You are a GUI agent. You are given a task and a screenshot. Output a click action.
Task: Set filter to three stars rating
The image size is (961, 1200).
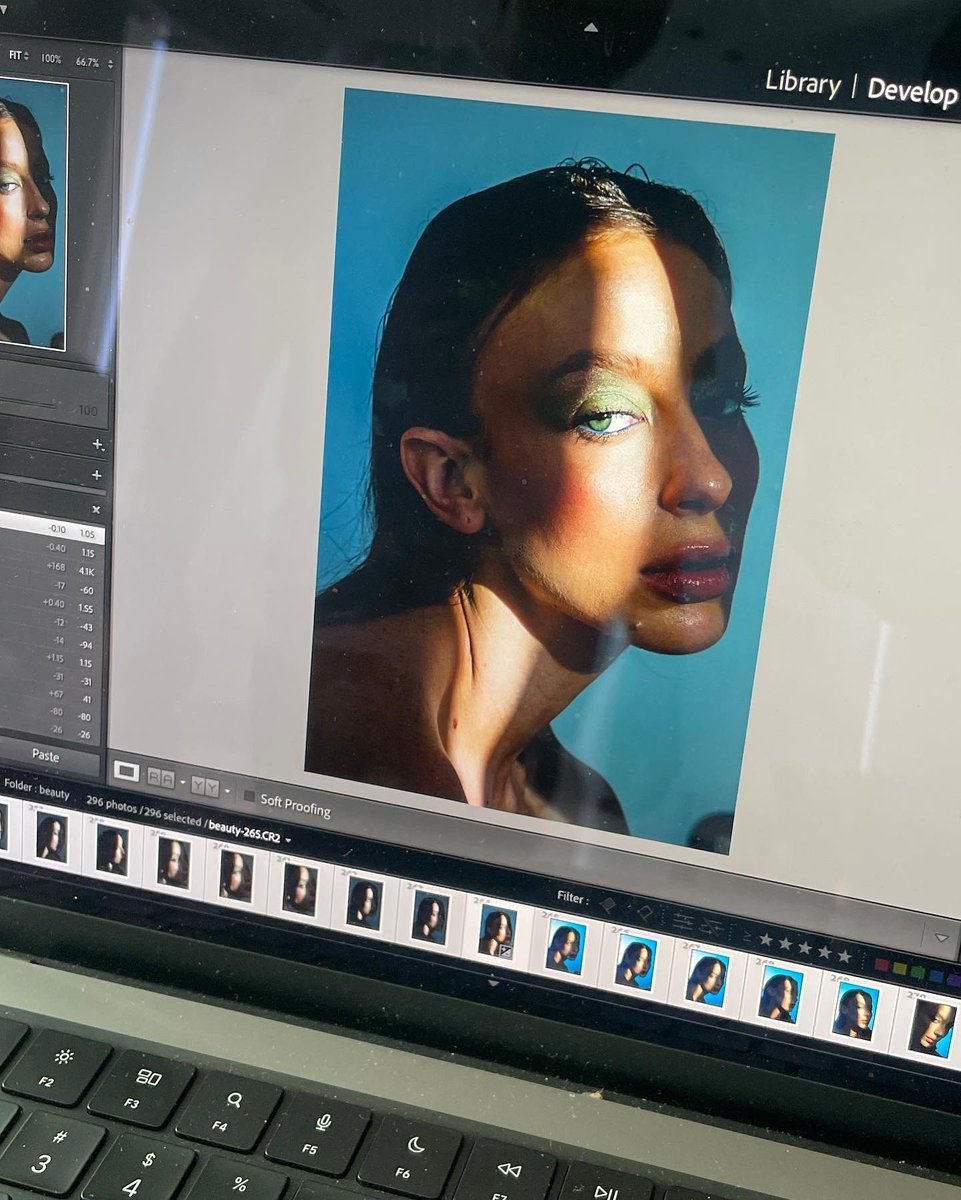click(x=805, y=948)
